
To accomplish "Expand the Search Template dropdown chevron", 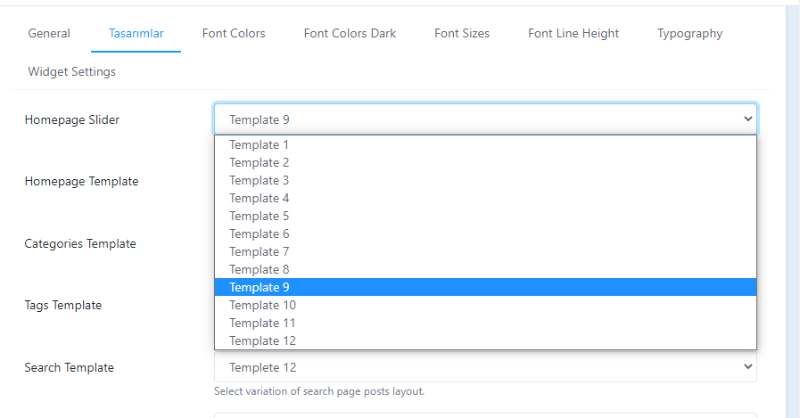I will point(748,366).
